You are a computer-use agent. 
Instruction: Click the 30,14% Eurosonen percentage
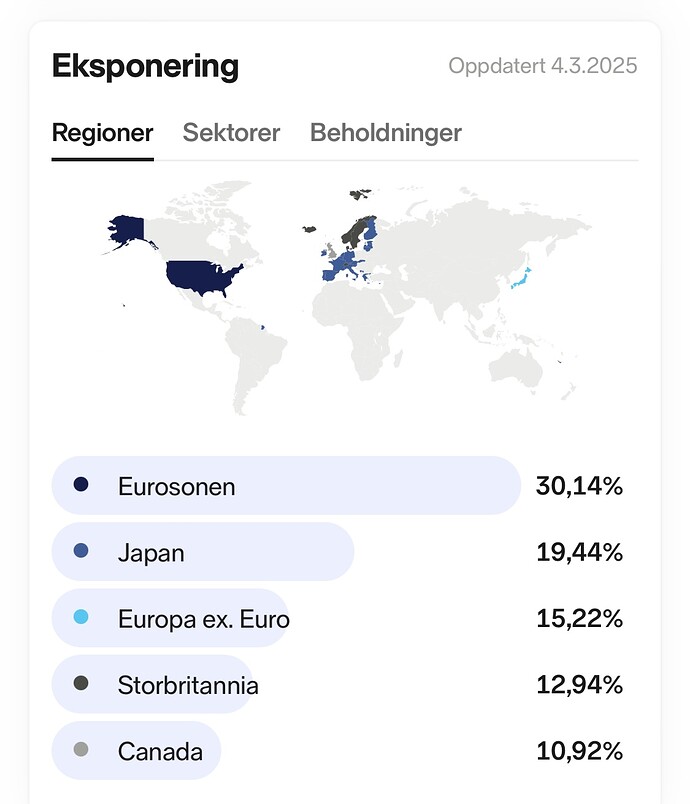point(579,486)
